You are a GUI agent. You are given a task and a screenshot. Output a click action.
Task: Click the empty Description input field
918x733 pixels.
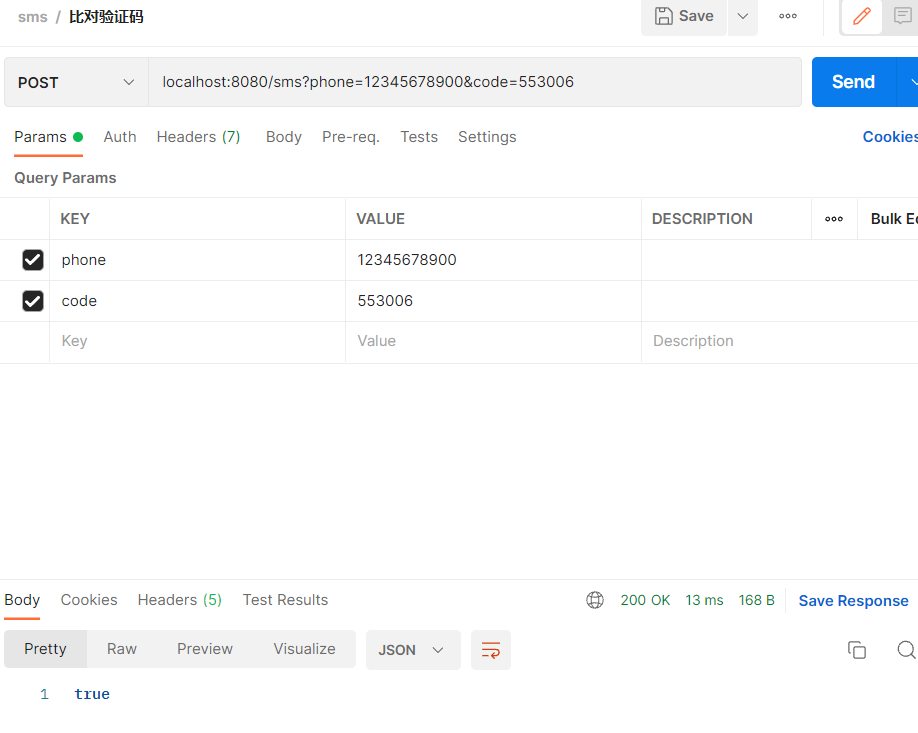click(x=779, y=341)
